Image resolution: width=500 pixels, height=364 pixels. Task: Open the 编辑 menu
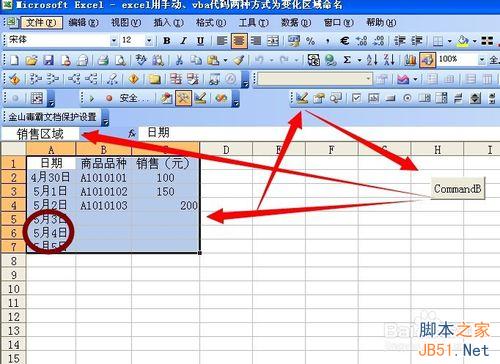[x=83, y=23]
